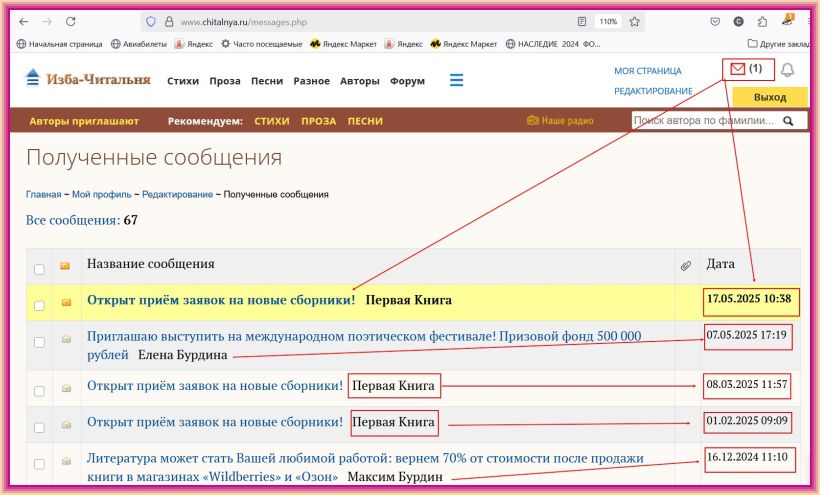Tick checkbox for 08.03.2025 11:57 message
This screenshot has height=495, width=820.
39,391
